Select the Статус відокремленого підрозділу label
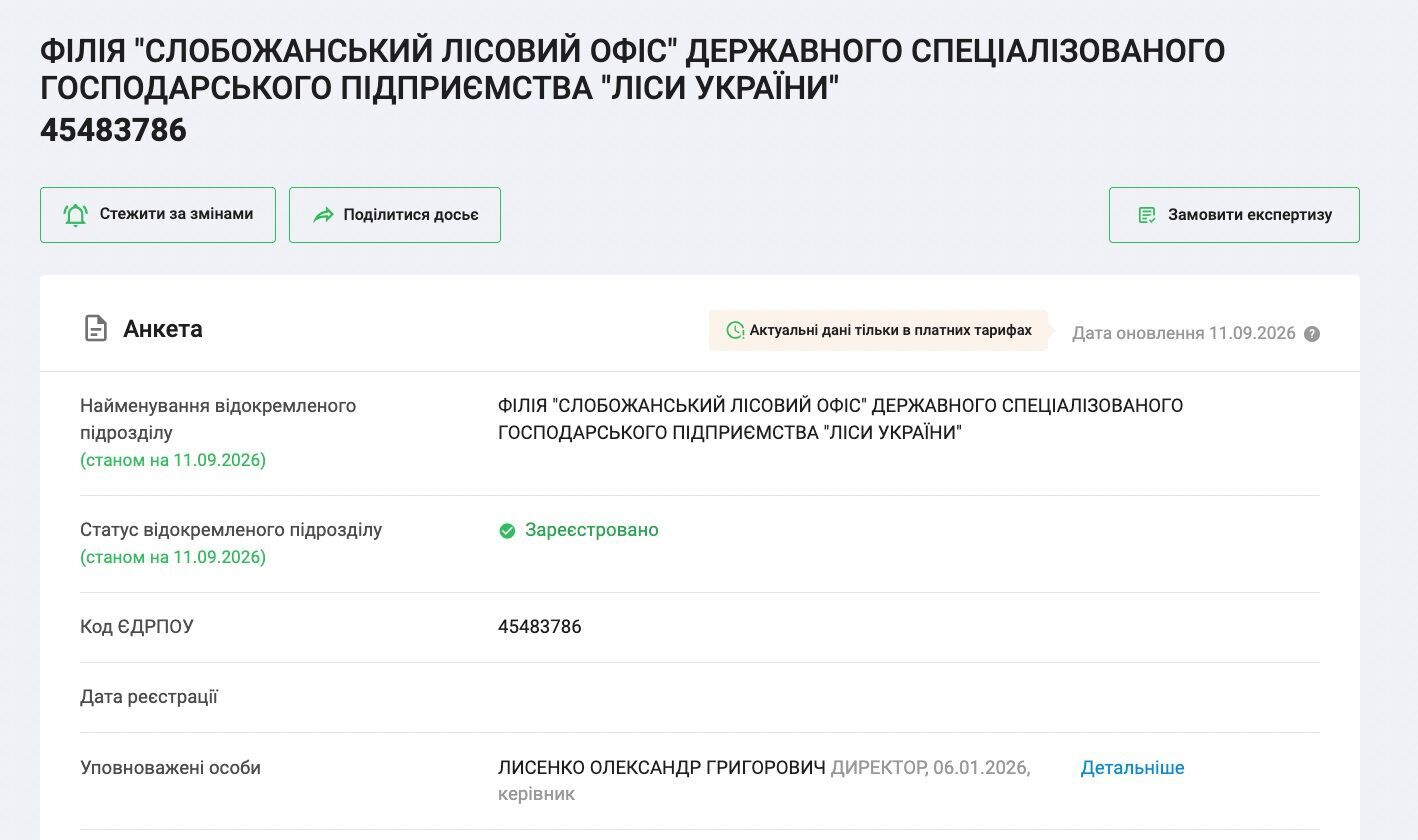1418x840 pixels. (231, 530)
